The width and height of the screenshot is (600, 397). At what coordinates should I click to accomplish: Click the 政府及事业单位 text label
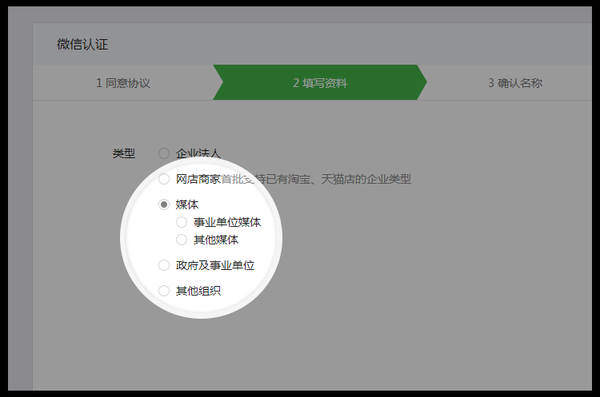215,265
